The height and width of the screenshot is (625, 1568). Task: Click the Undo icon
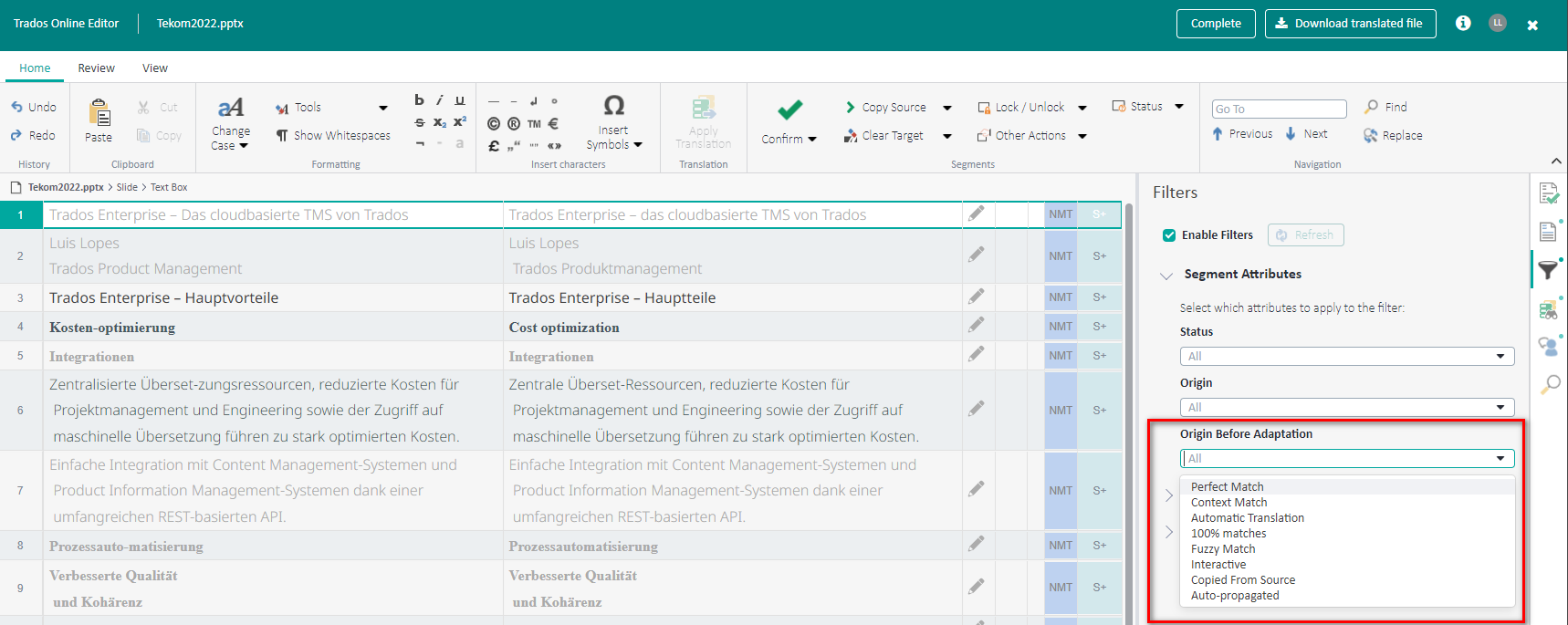coord(17,107)
